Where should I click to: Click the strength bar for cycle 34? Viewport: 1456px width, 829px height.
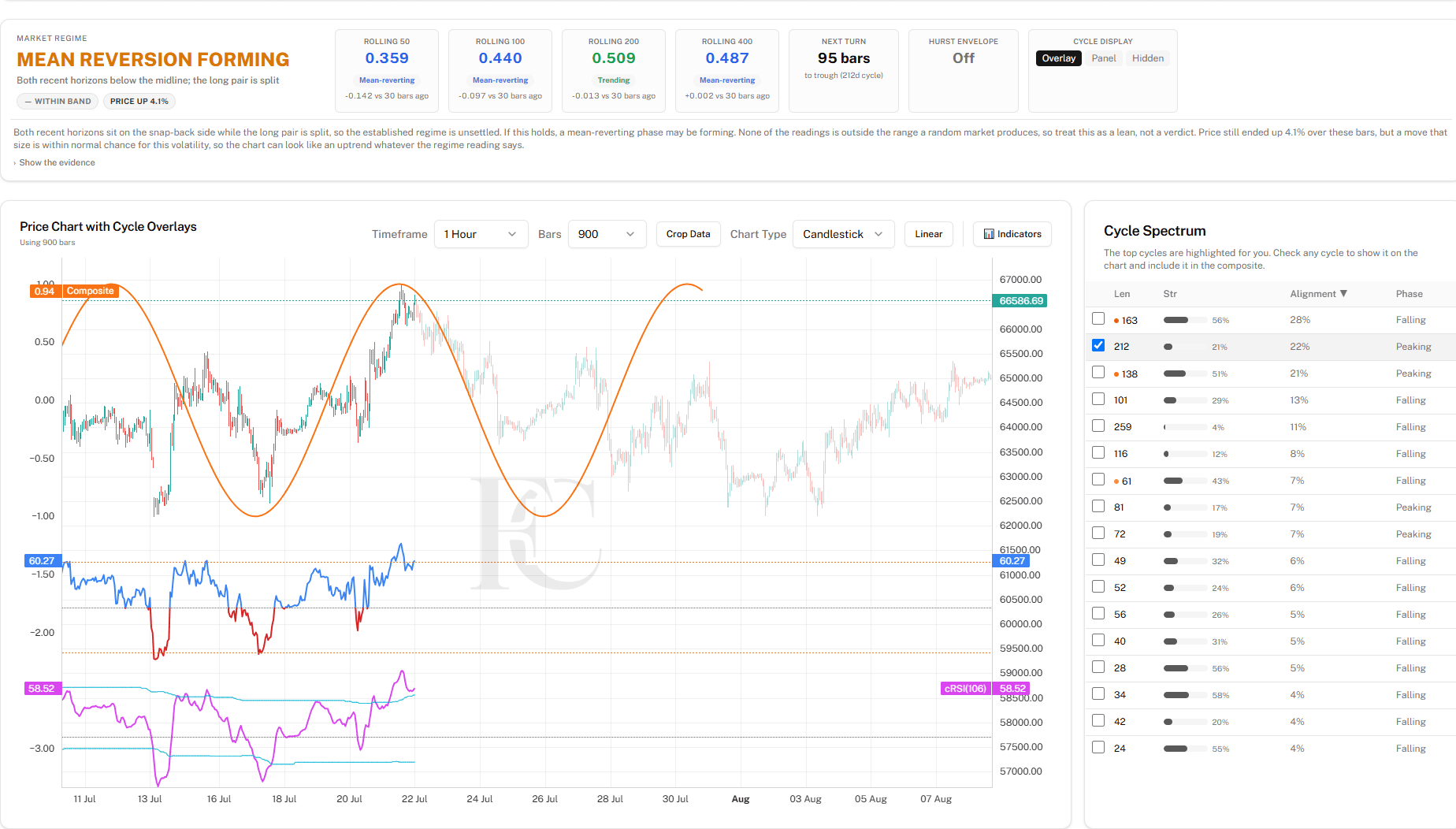point(1185,695)
